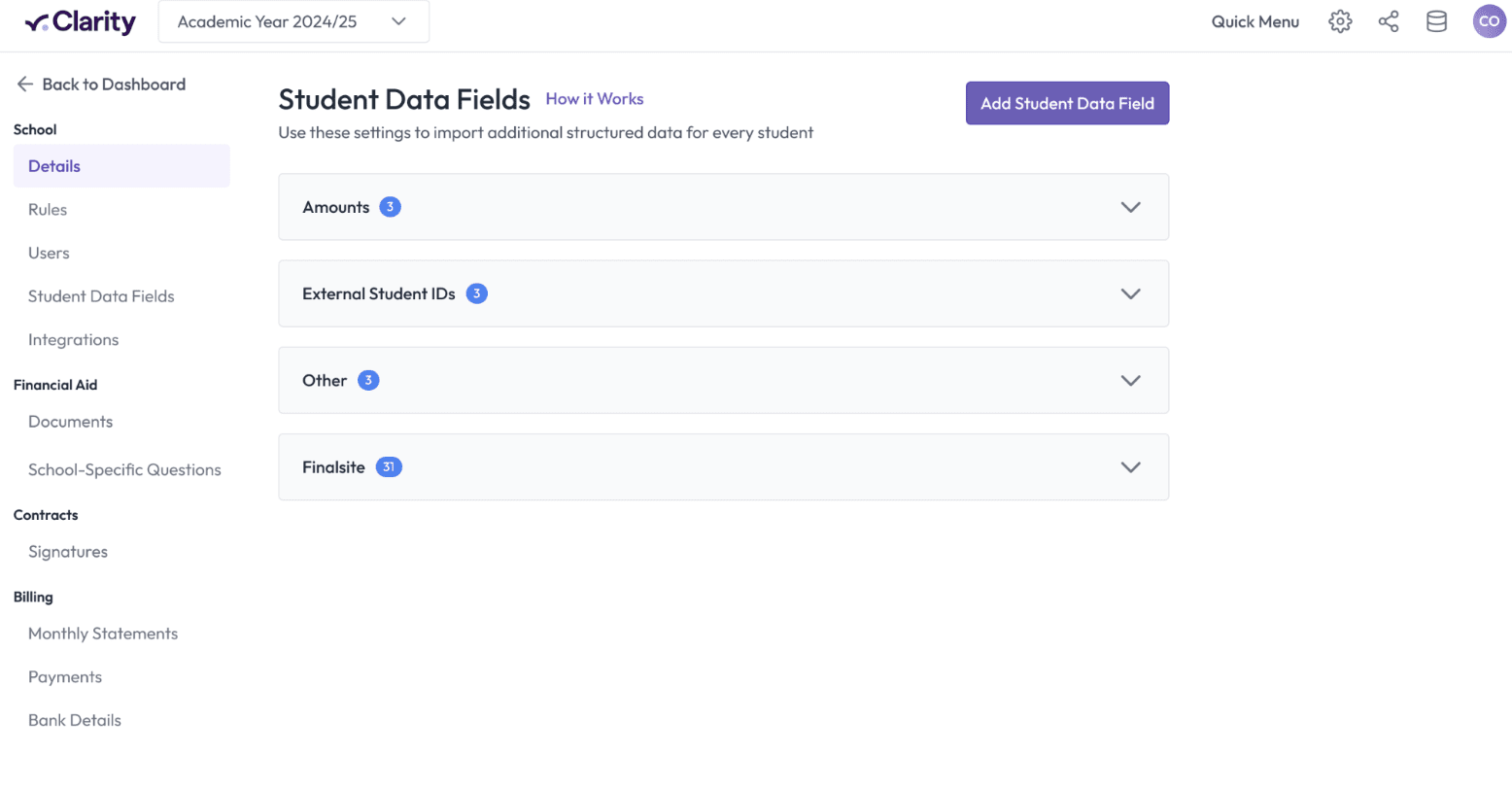Expand the Amounts section
Screen dimensions: 1512x789
(x=1130, y=206)
